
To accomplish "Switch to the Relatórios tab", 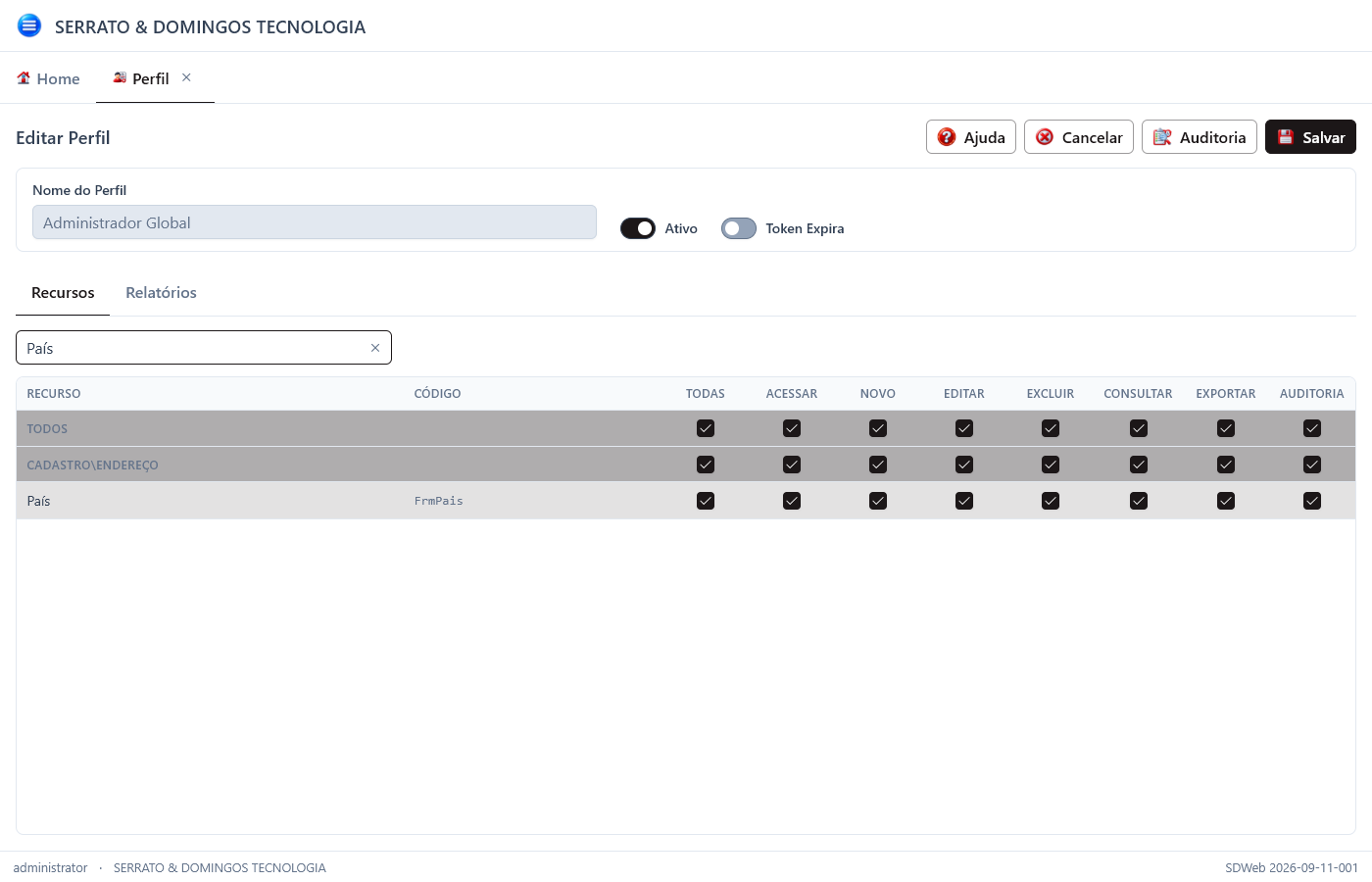I will [161, 293].
